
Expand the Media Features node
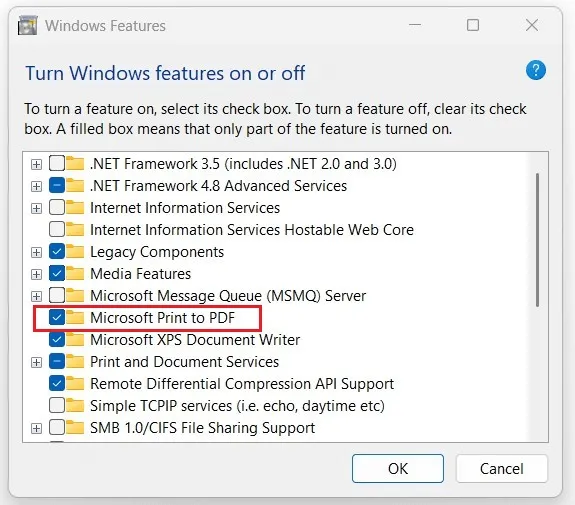(x=36, y=274)
